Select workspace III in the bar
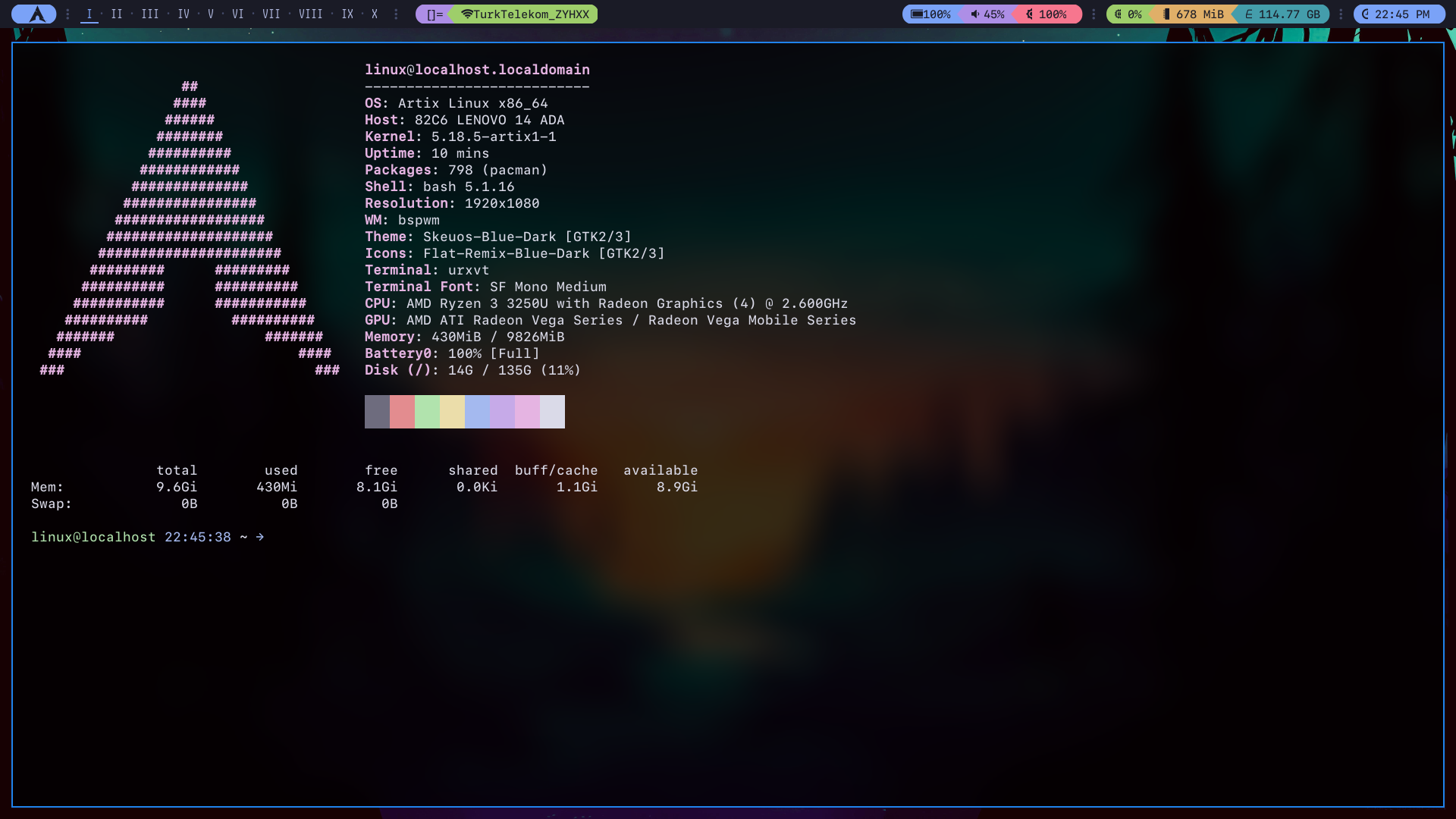The image size is (1456, 819). [x=150, y=14]
